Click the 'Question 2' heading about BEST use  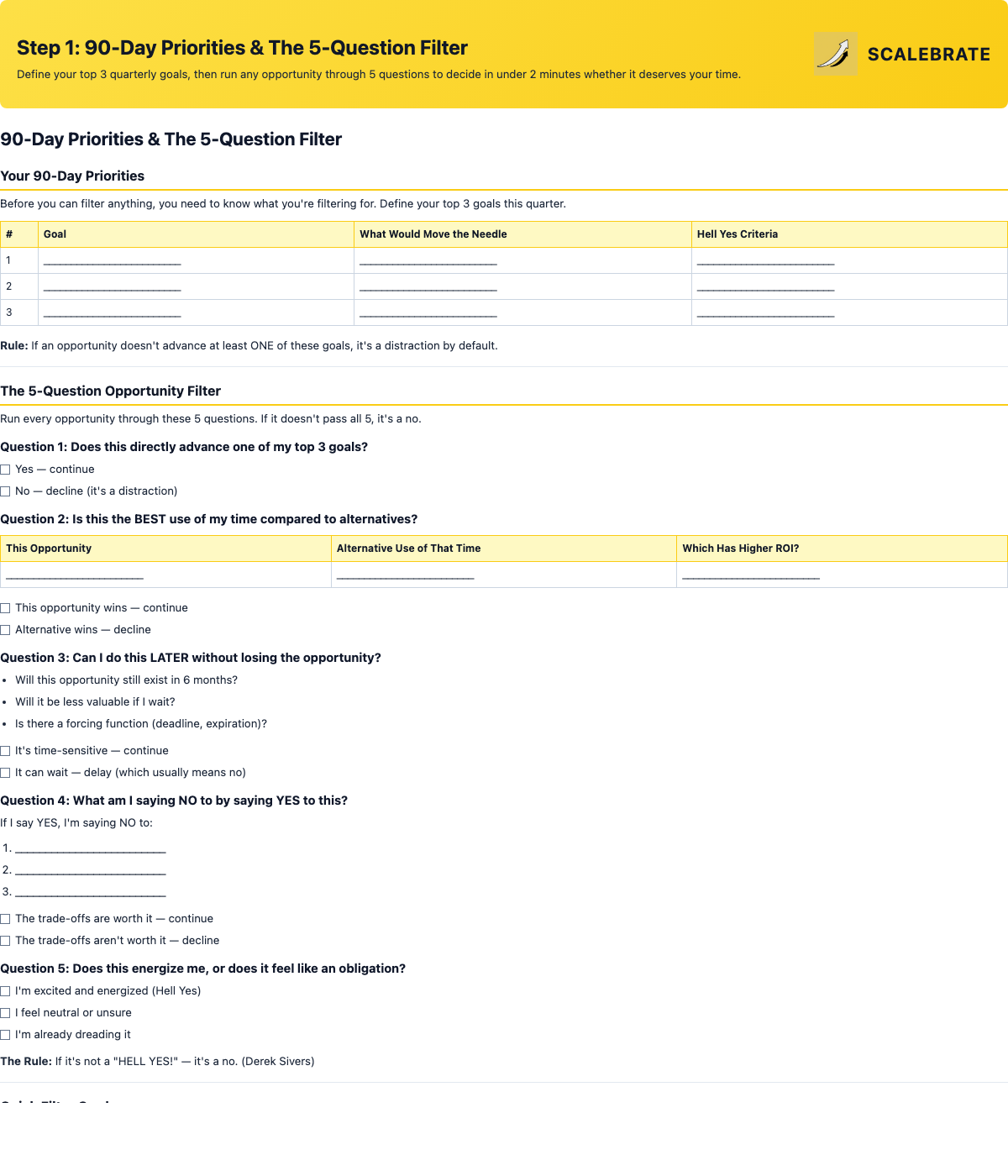(x=209, y=519)
